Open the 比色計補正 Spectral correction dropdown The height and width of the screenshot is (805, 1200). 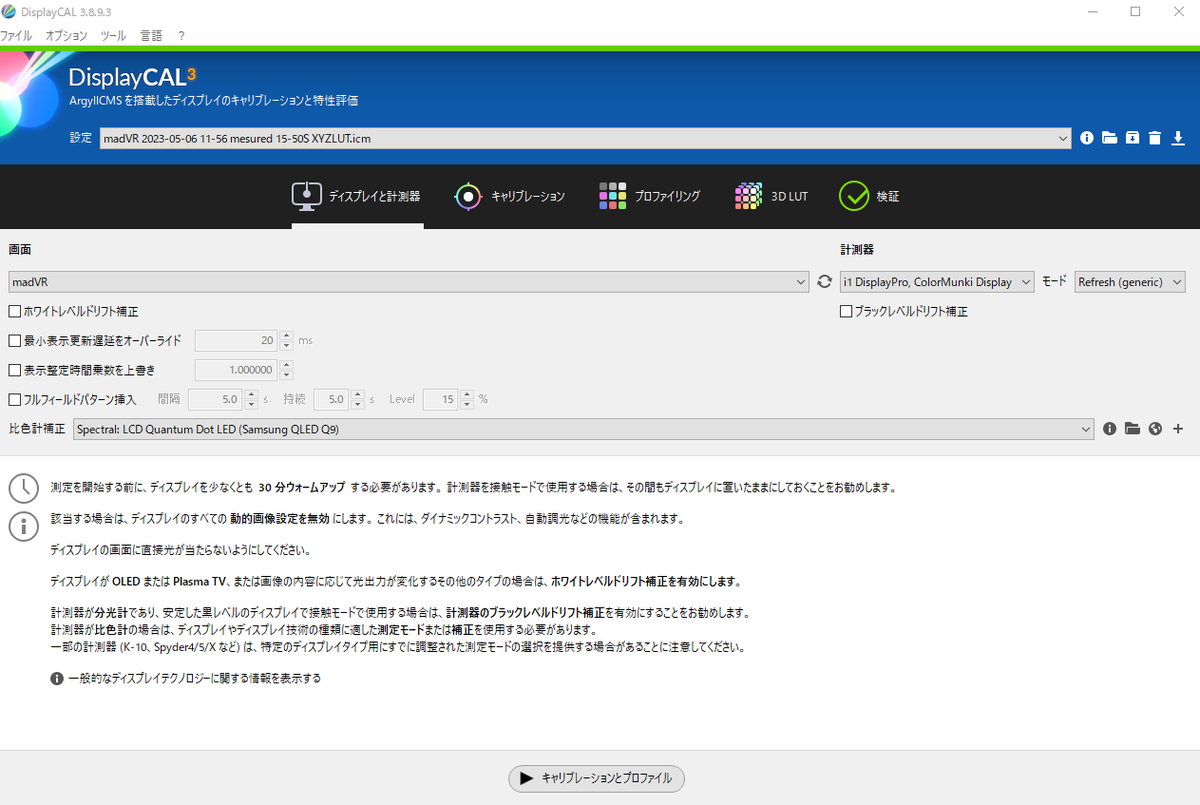pos(584,429)
